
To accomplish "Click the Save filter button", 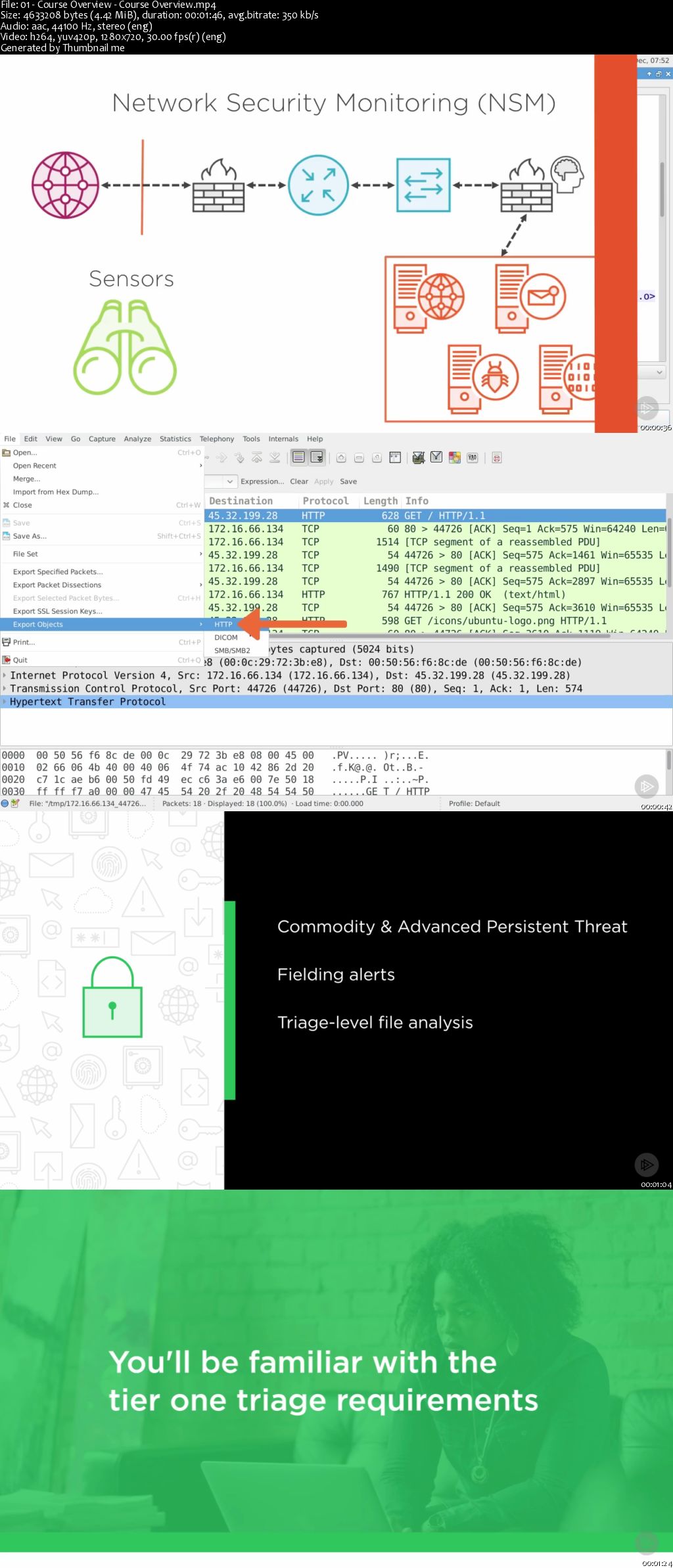I will 348,482.
